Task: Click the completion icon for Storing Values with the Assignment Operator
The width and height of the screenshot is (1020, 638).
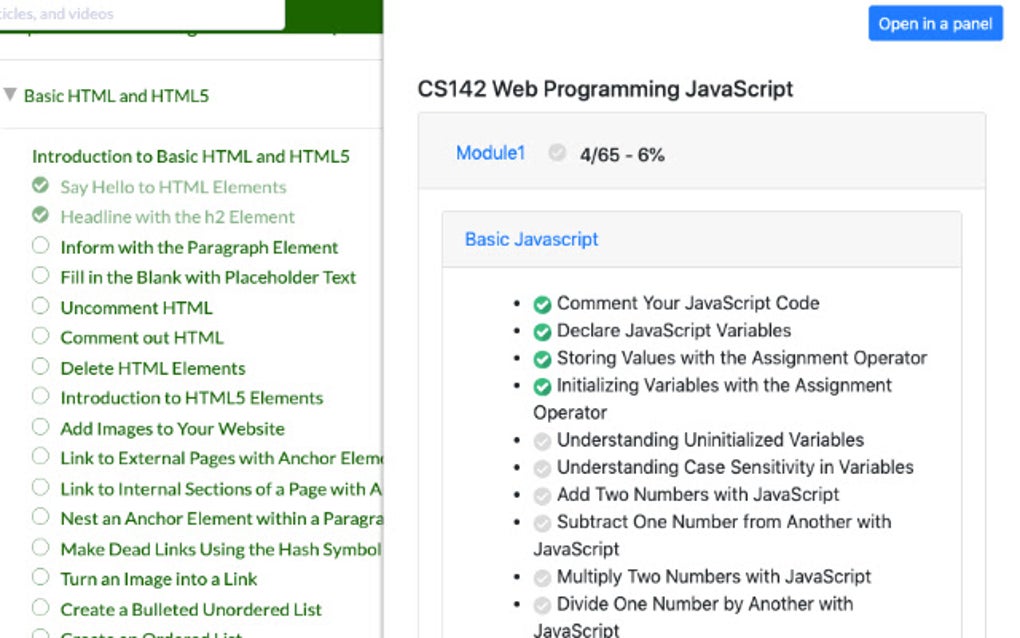Action: coord(543,357)
